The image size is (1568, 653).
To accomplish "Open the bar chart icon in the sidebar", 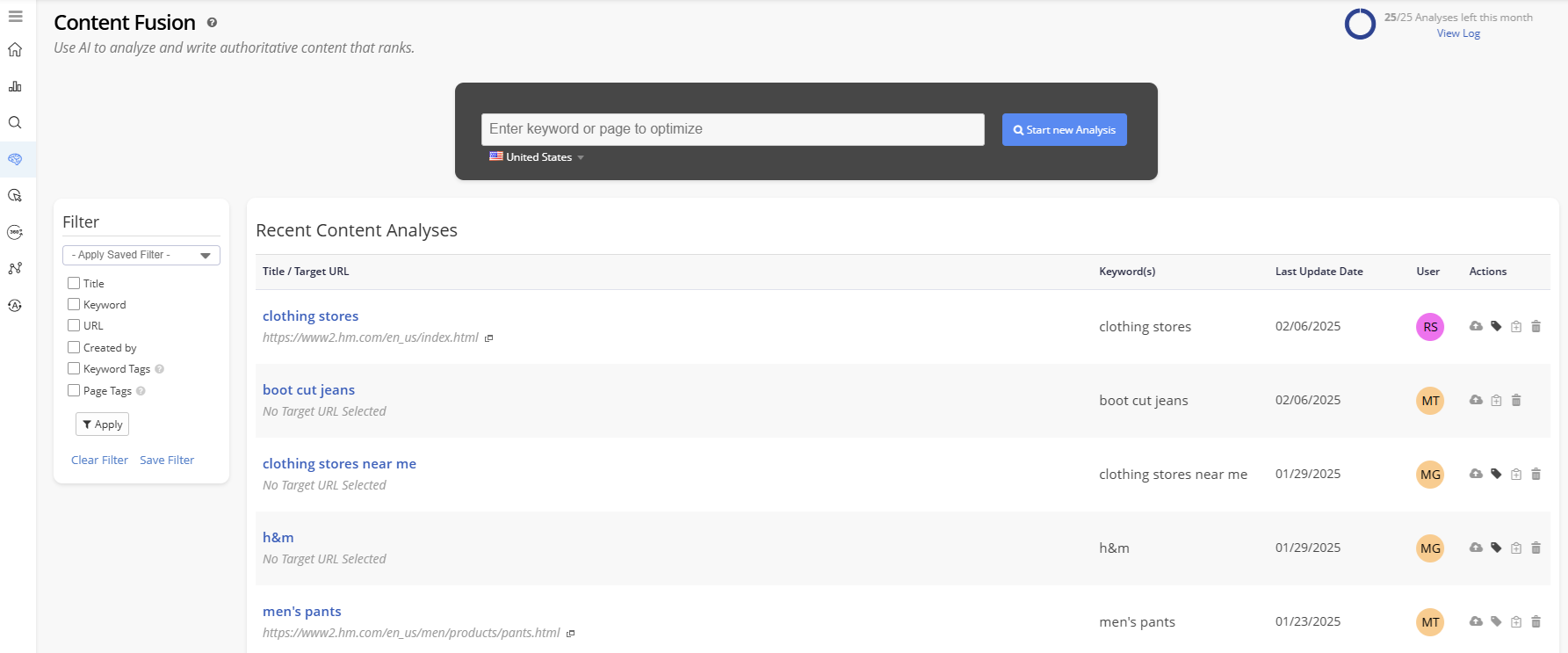I will pos(15,86).
